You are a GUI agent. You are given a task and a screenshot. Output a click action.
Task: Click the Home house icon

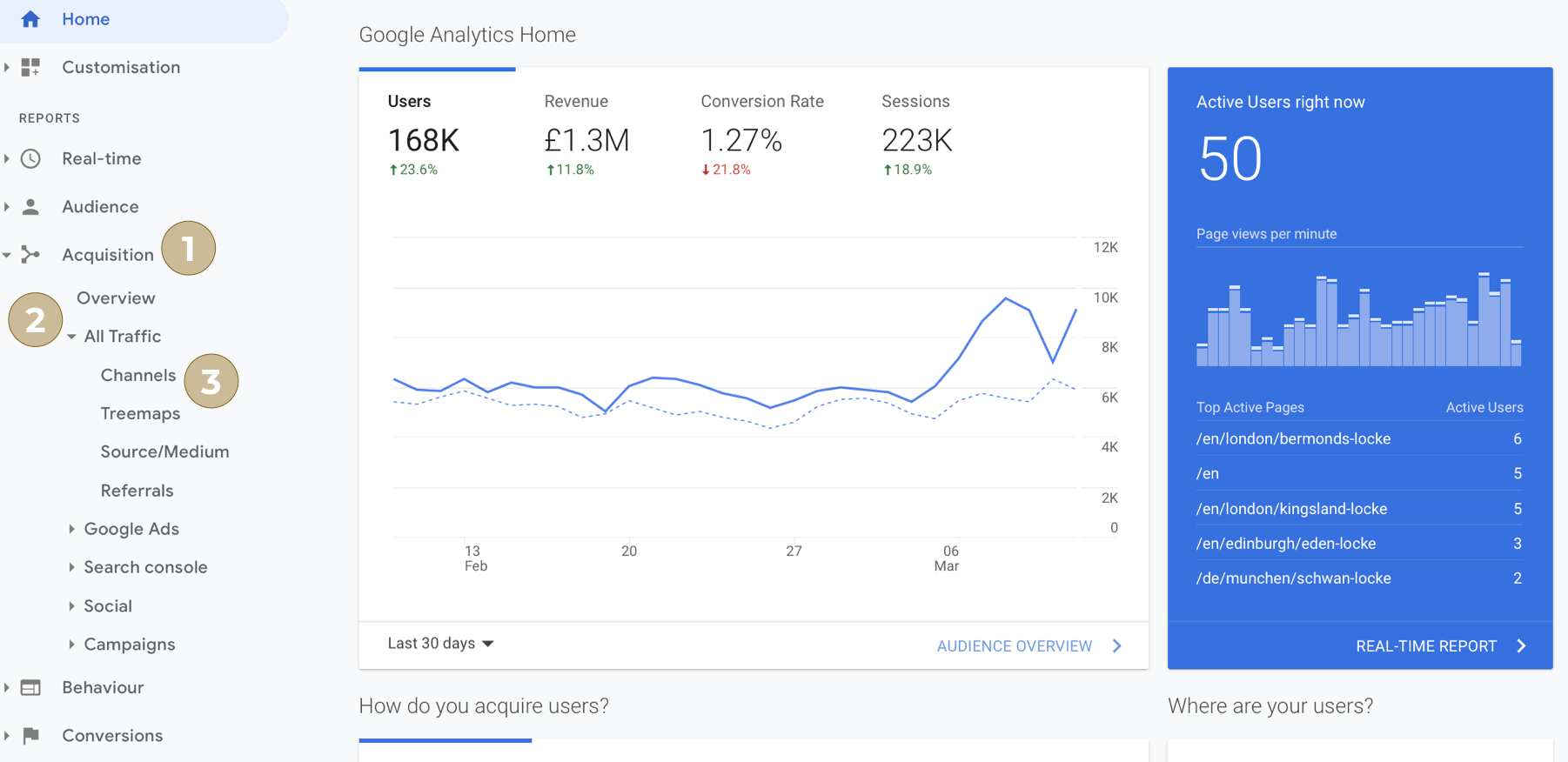coord(30,19)
